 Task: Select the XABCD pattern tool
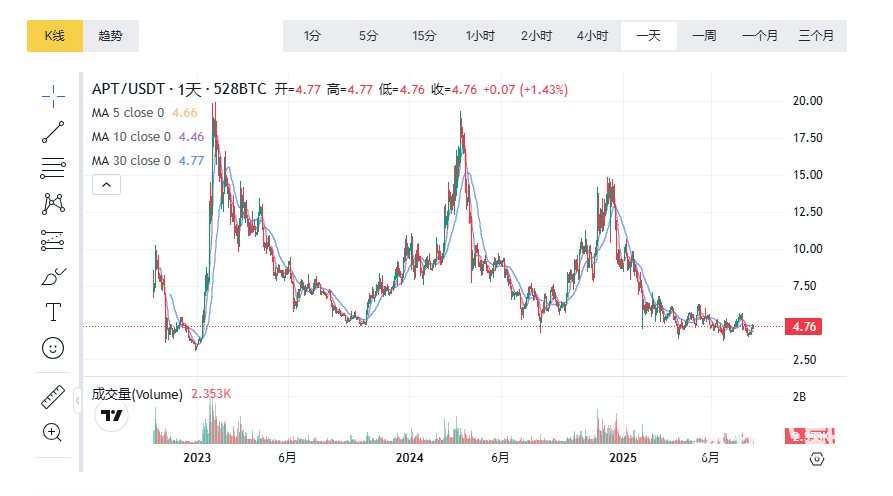coord(53,204)
